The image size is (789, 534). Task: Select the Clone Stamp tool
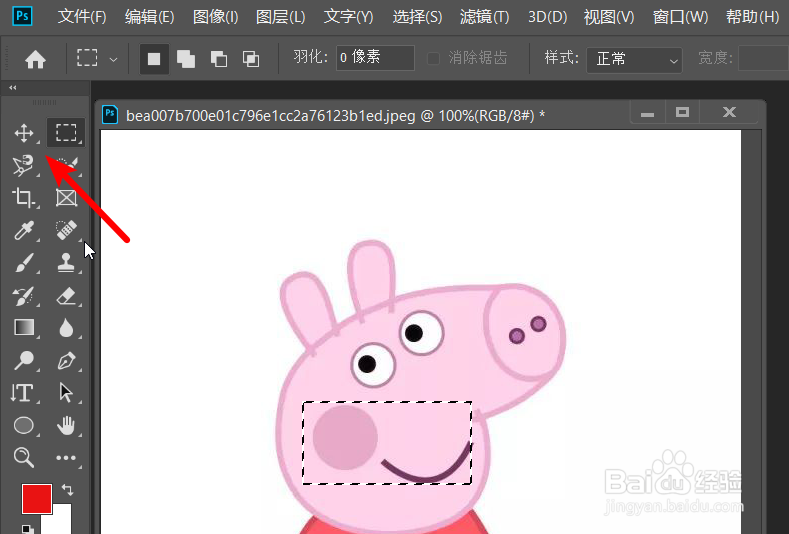pyautogui.click(x=66, y=263)
